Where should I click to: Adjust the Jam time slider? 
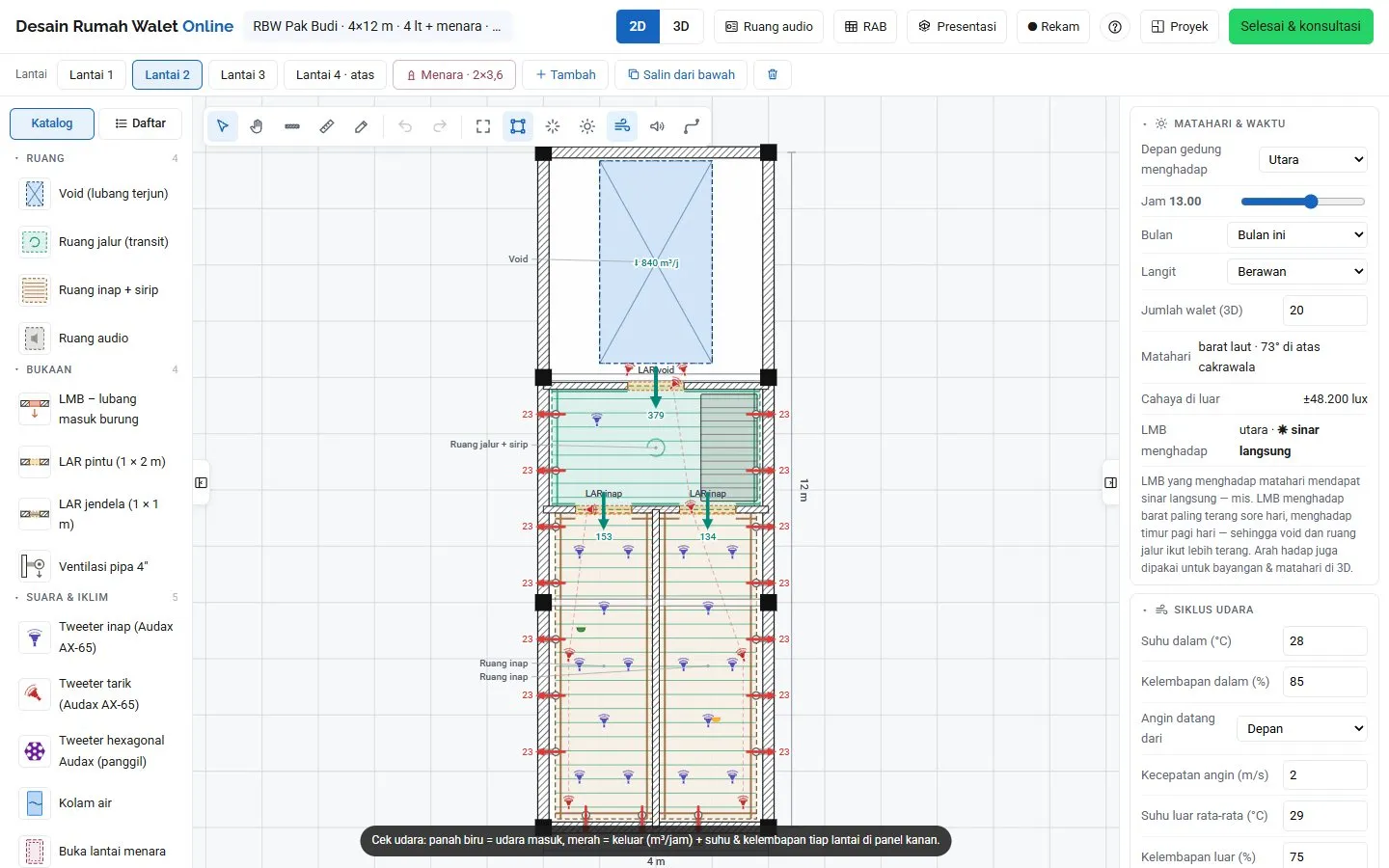(x=1303, y=202)
